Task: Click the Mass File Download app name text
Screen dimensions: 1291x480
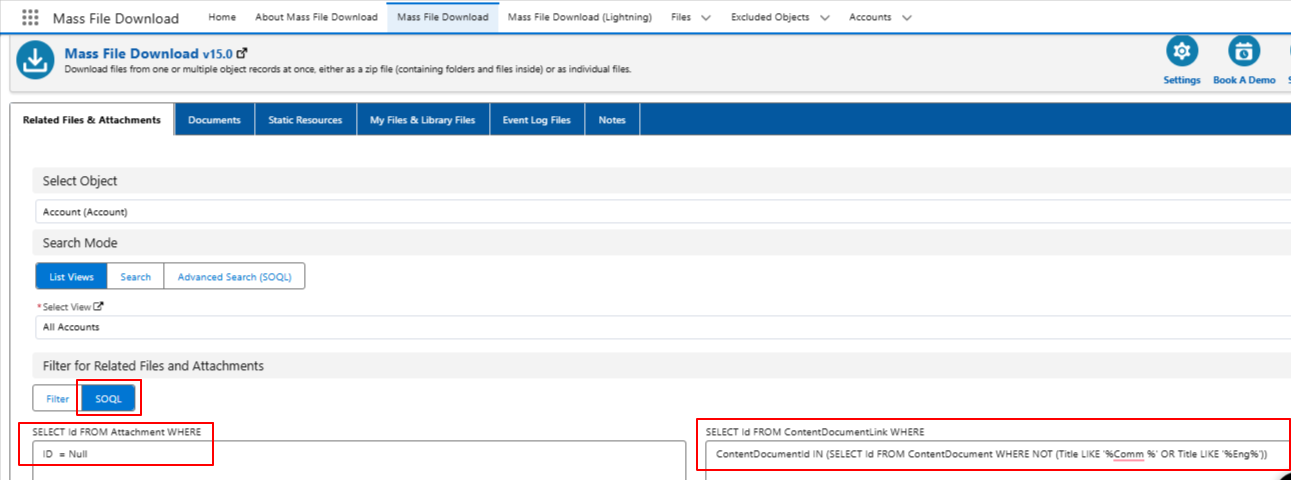Action: [116, 18]
